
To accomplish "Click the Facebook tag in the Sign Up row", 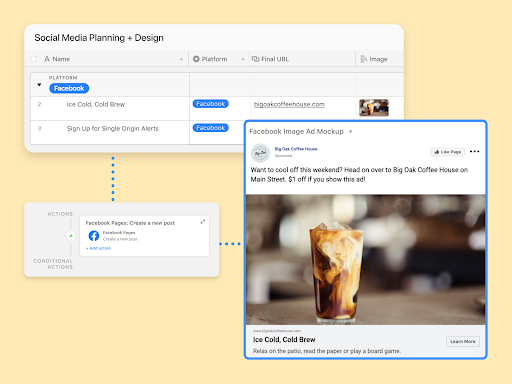I will click(211, 128).
